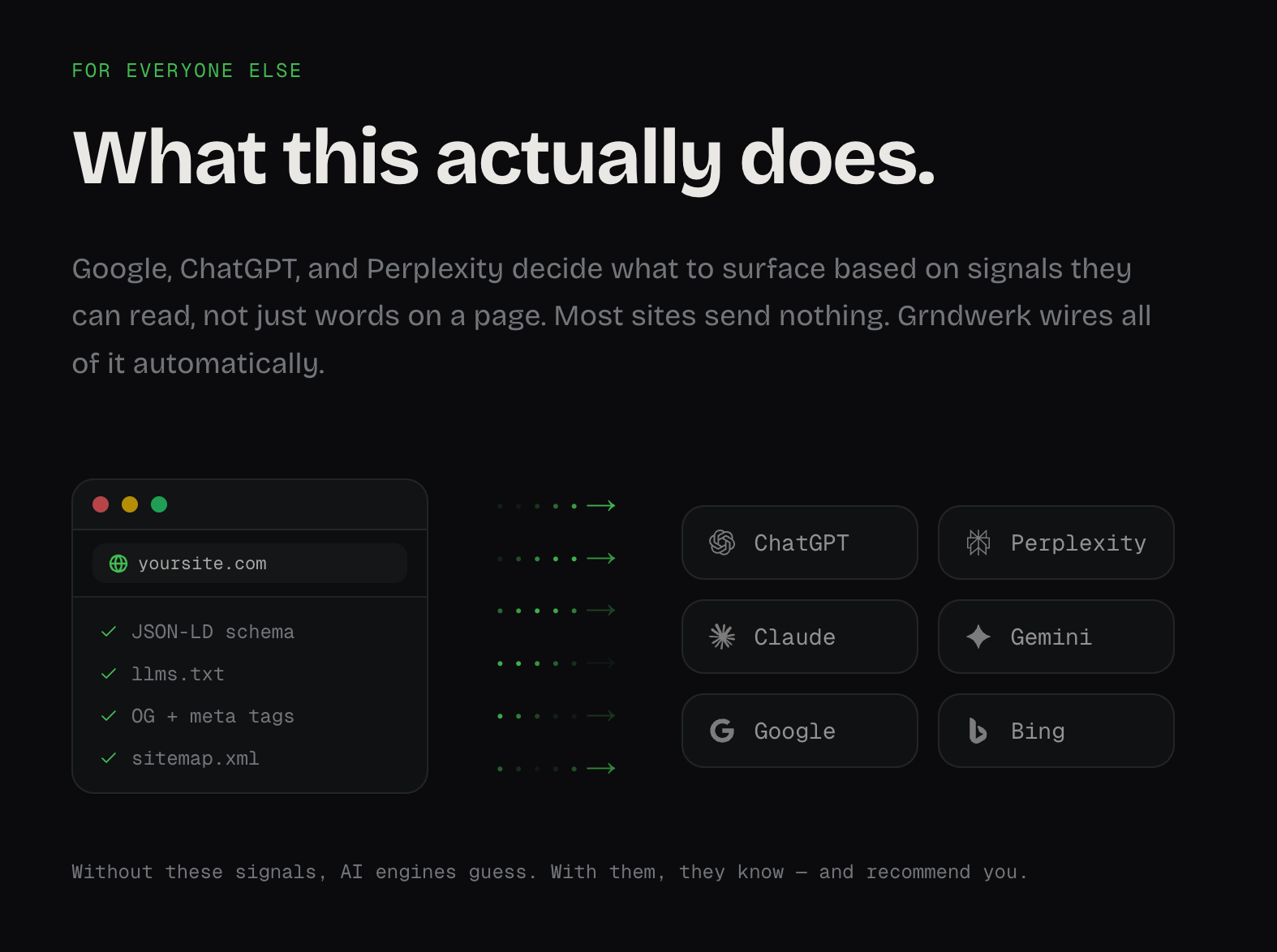The height and width of the screenshot is (952, 1277).
Task: Select the Bing card label
Action: 1038,731
